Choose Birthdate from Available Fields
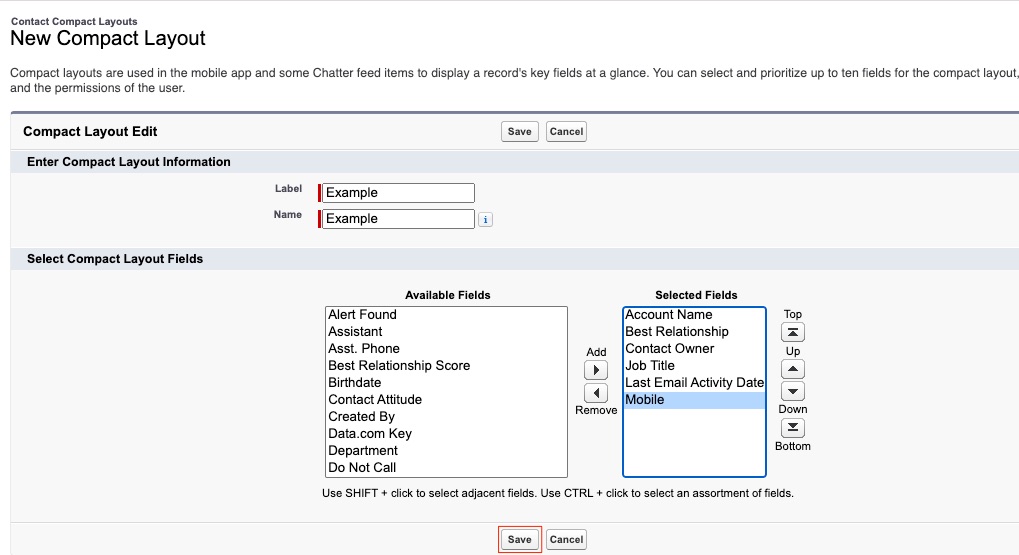This screenshot has width=1019, height=555. pyautogui.click(x=355, y=383)
